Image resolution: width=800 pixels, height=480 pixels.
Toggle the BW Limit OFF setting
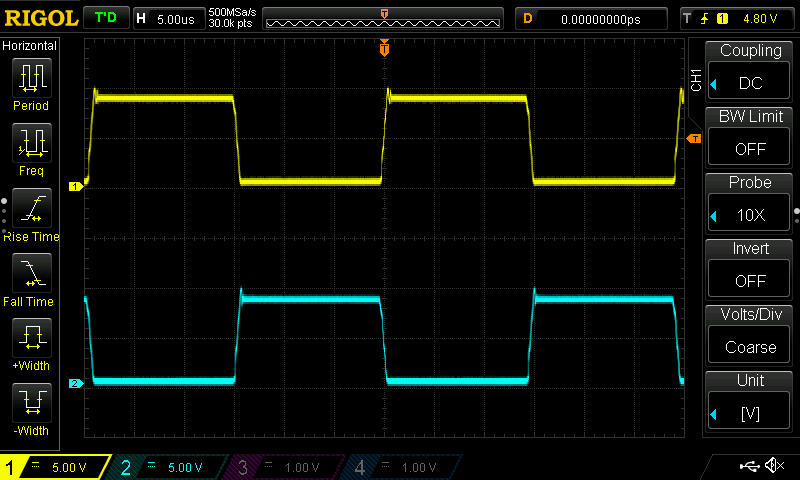[x=750, y=137]
